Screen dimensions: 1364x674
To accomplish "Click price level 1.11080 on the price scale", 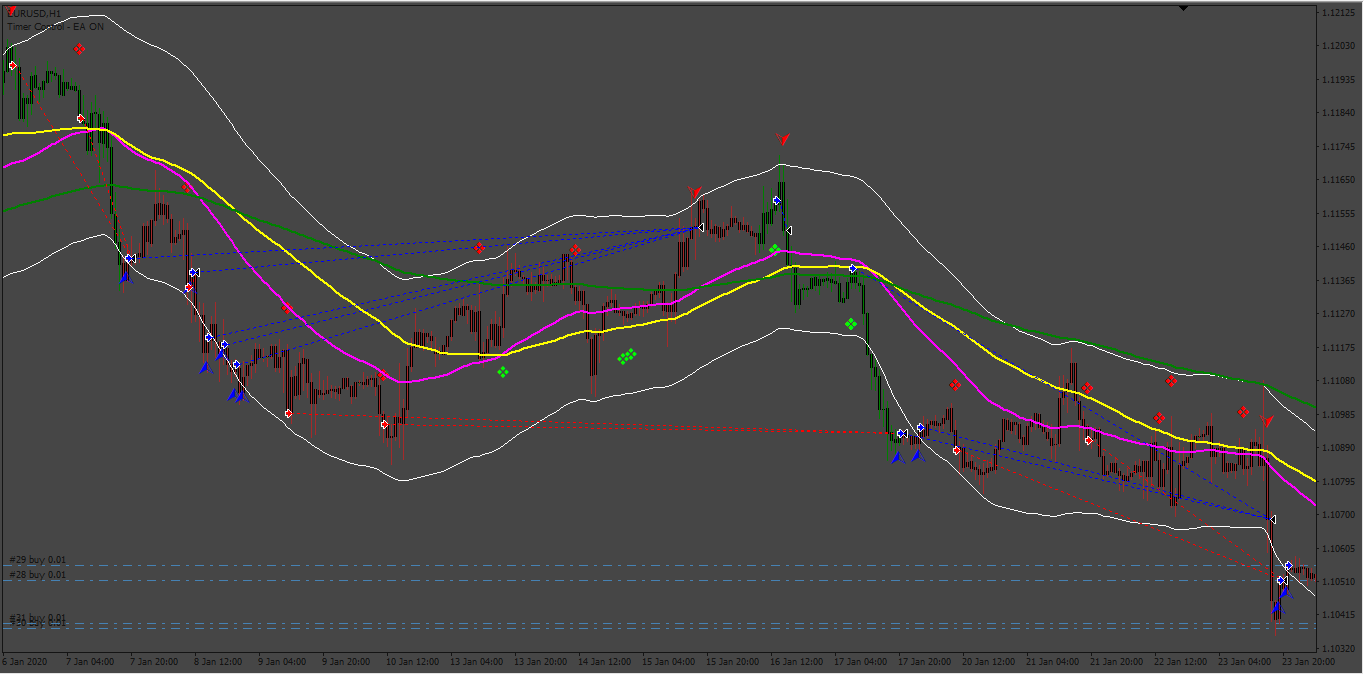I will pos(1337,381).
